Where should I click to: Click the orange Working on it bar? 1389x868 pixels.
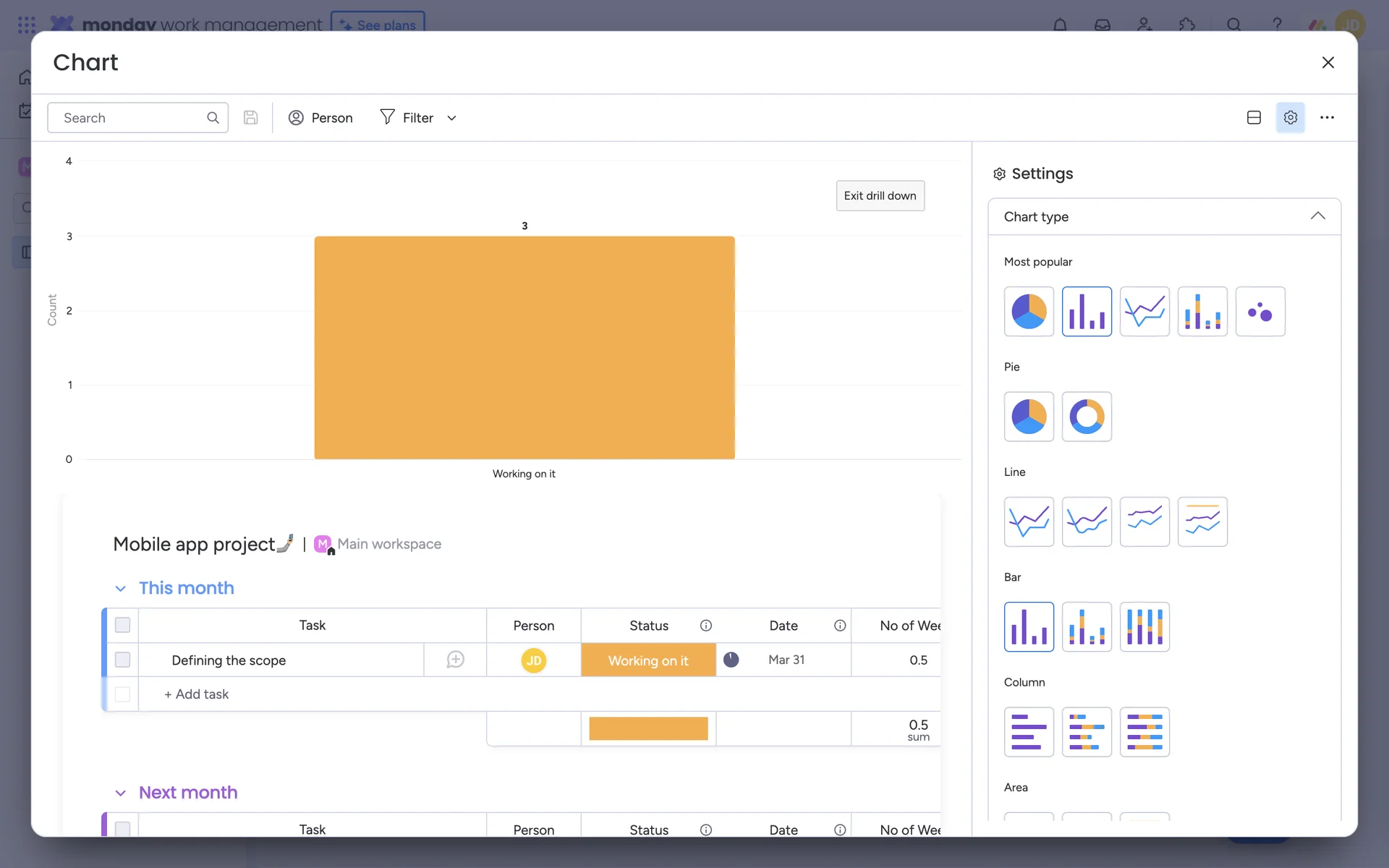tap(524, 347)
